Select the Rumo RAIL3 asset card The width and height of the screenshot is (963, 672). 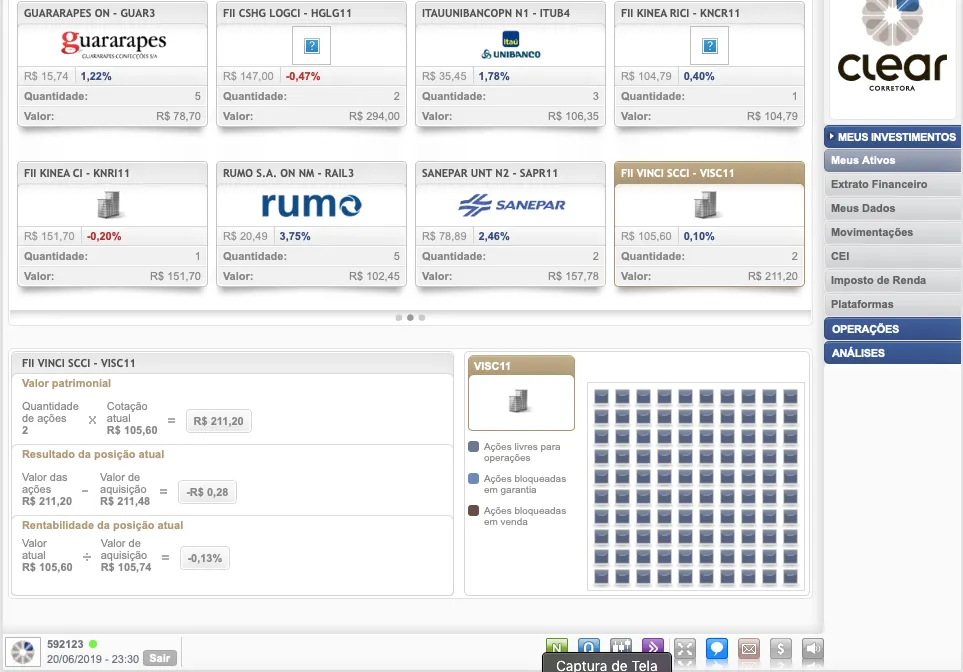point(311,224)
